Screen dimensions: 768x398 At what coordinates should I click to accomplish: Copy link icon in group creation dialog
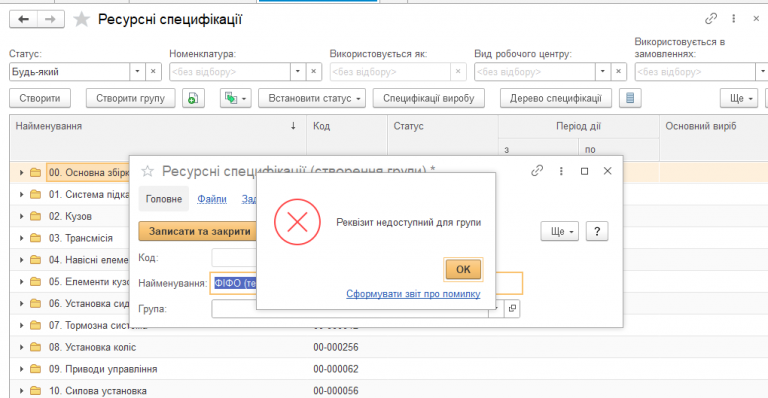(x=537, y=171)
